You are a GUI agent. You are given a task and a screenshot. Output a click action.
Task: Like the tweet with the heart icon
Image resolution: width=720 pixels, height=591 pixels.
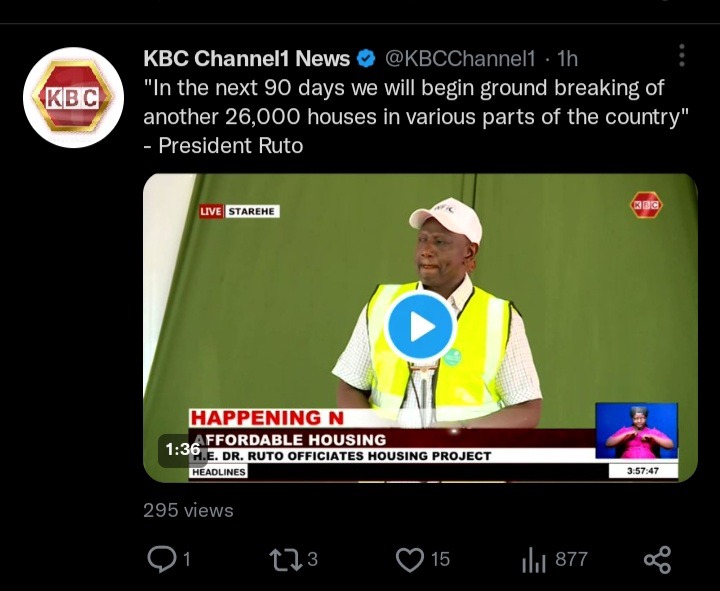pos(410,559)
